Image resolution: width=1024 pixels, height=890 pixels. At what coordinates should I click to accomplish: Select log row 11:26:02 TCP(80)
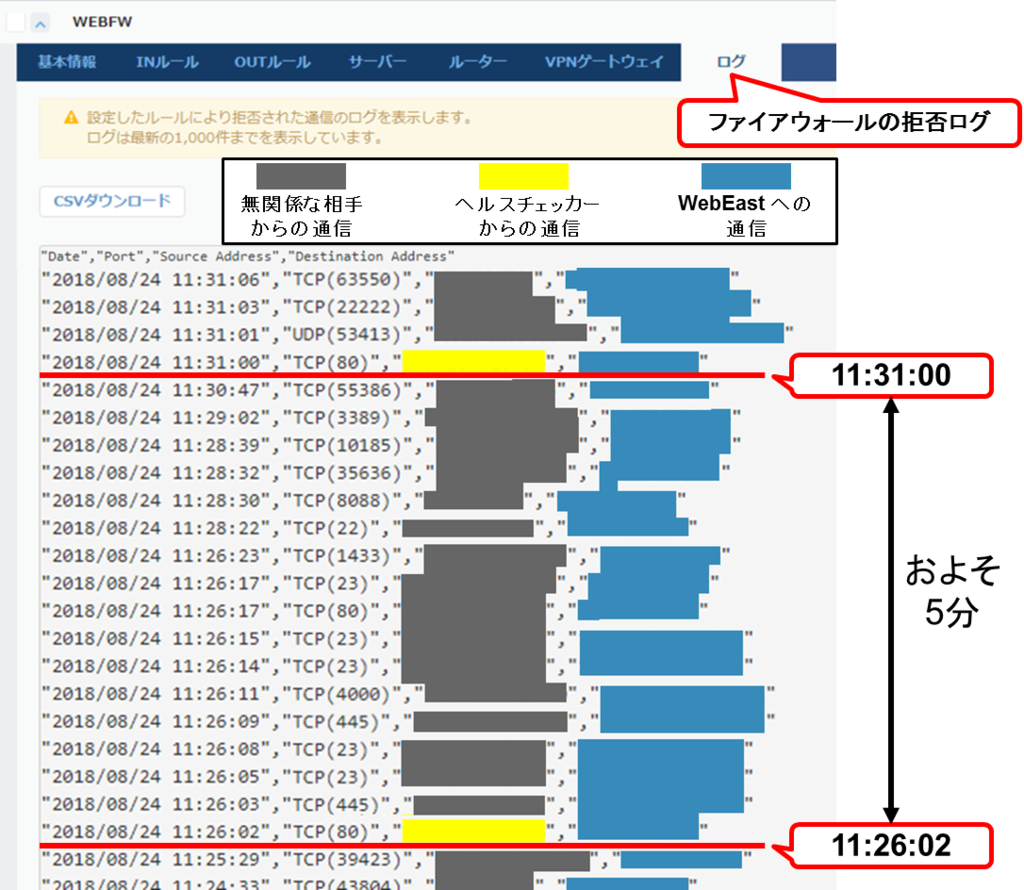[374, 832]
